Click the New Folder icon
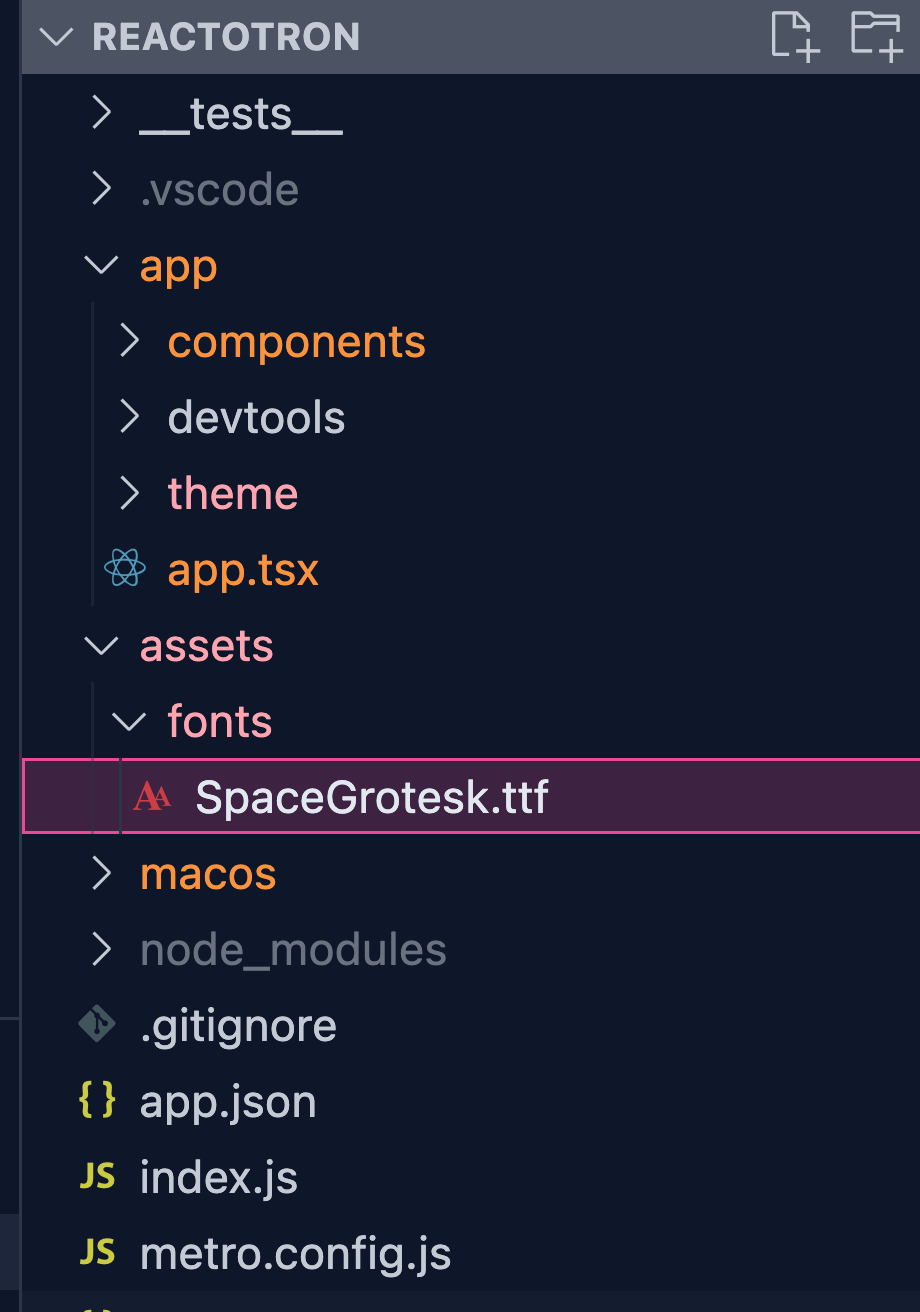The width and height of the screenshot is (920, 1312). click(x=877, y=36)
